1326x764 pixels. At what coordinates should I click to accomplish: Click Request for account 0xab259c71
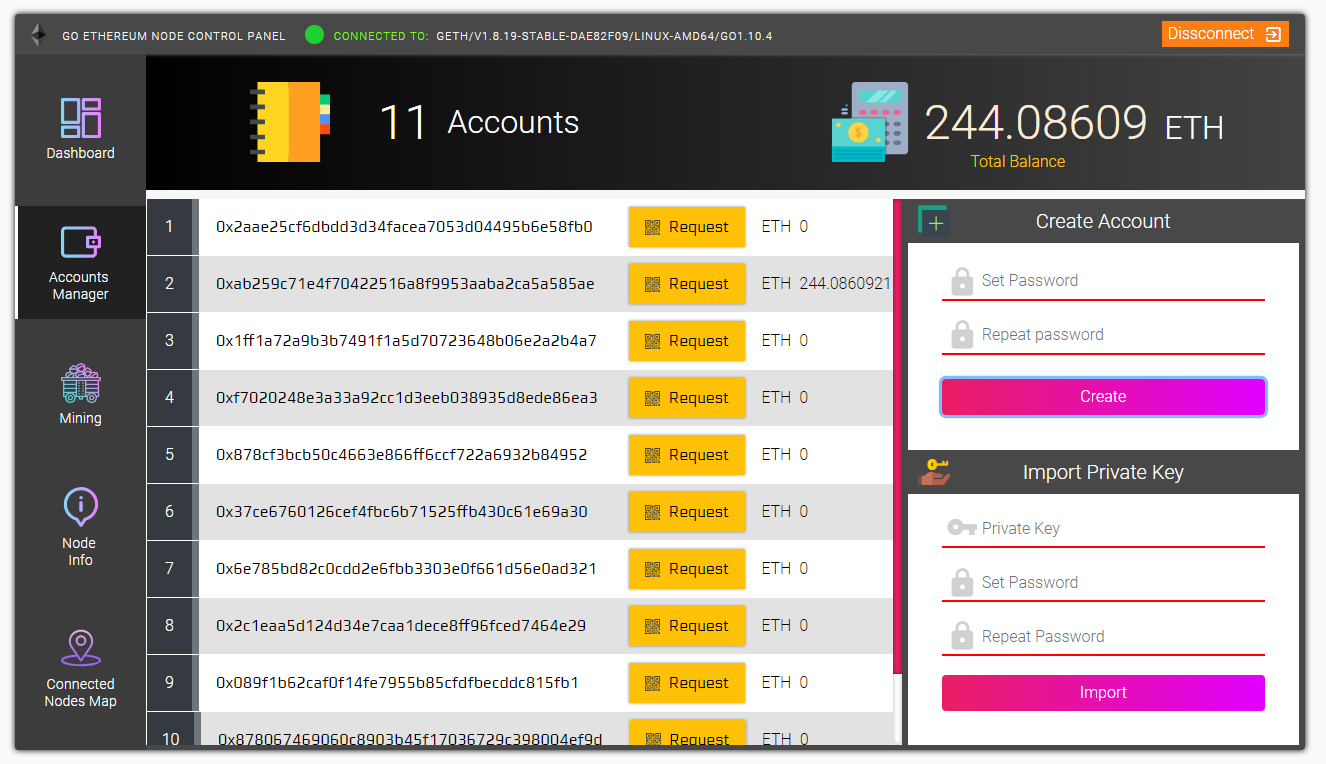click(x=687, y=284)
